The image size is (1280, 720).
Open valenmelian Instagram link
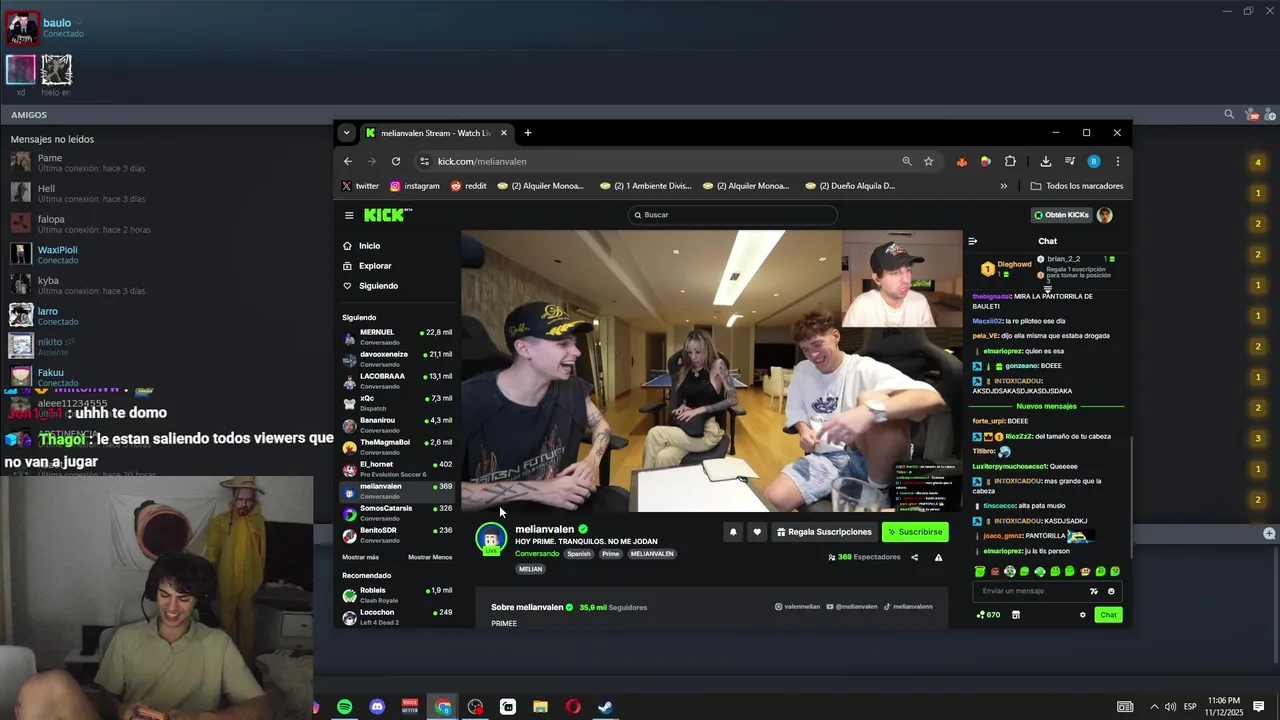797,607
